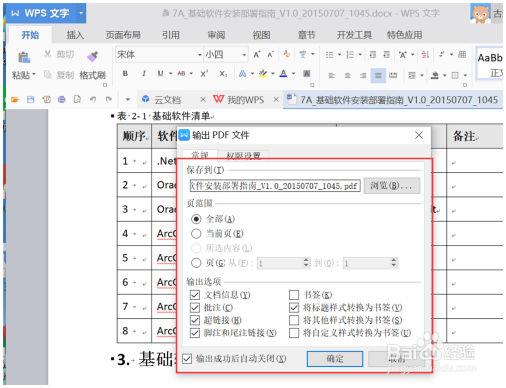506x388 pixels.
Task: Open the quick access toolbar customize arrow
Action: [127, 99]
